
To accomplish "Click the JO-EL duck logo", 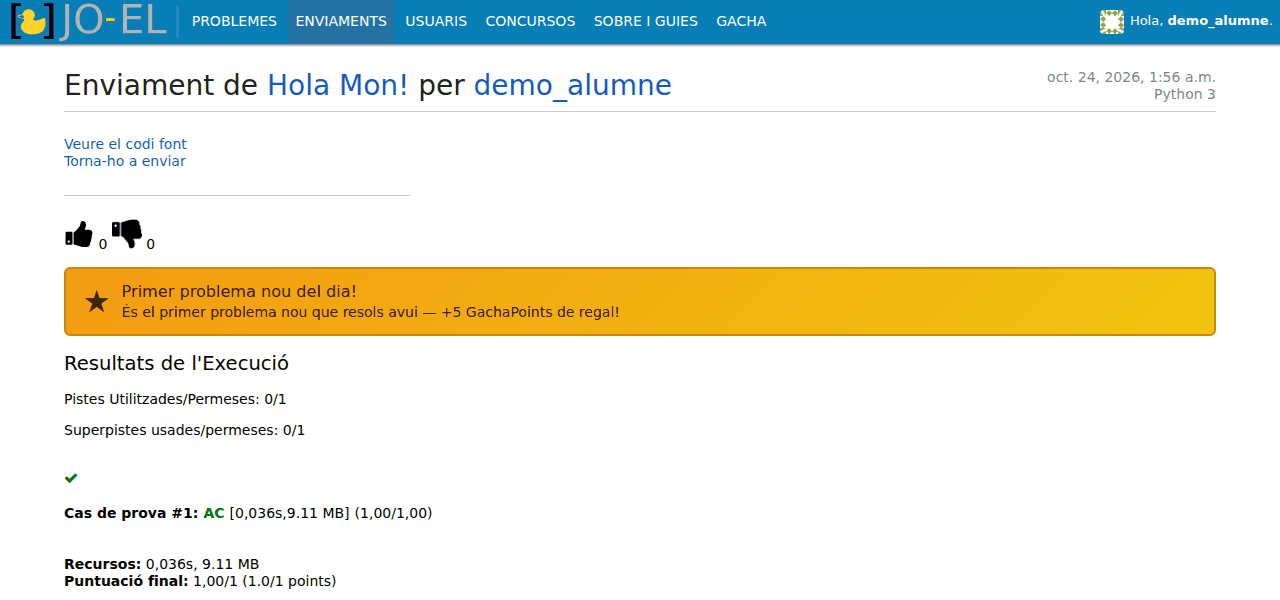I will coord(88,21).
